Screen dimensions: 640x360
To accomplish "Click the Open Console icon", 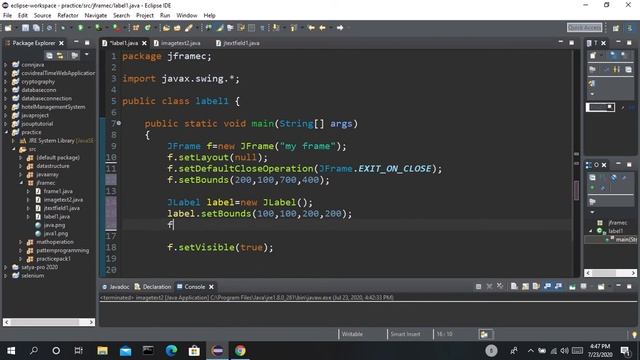I will [601, 287].
